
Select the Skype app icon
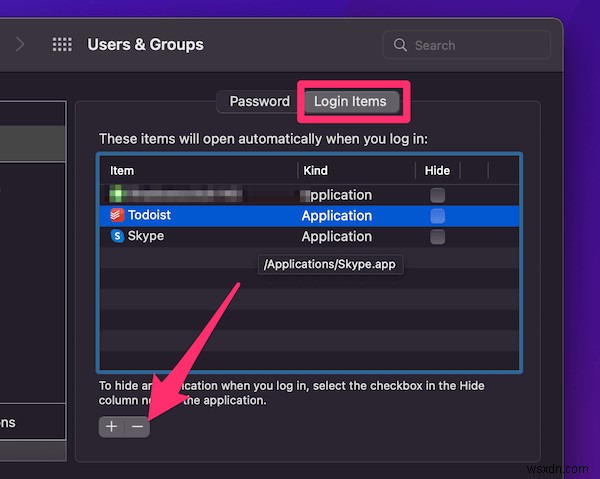click(x=117, y=237)
